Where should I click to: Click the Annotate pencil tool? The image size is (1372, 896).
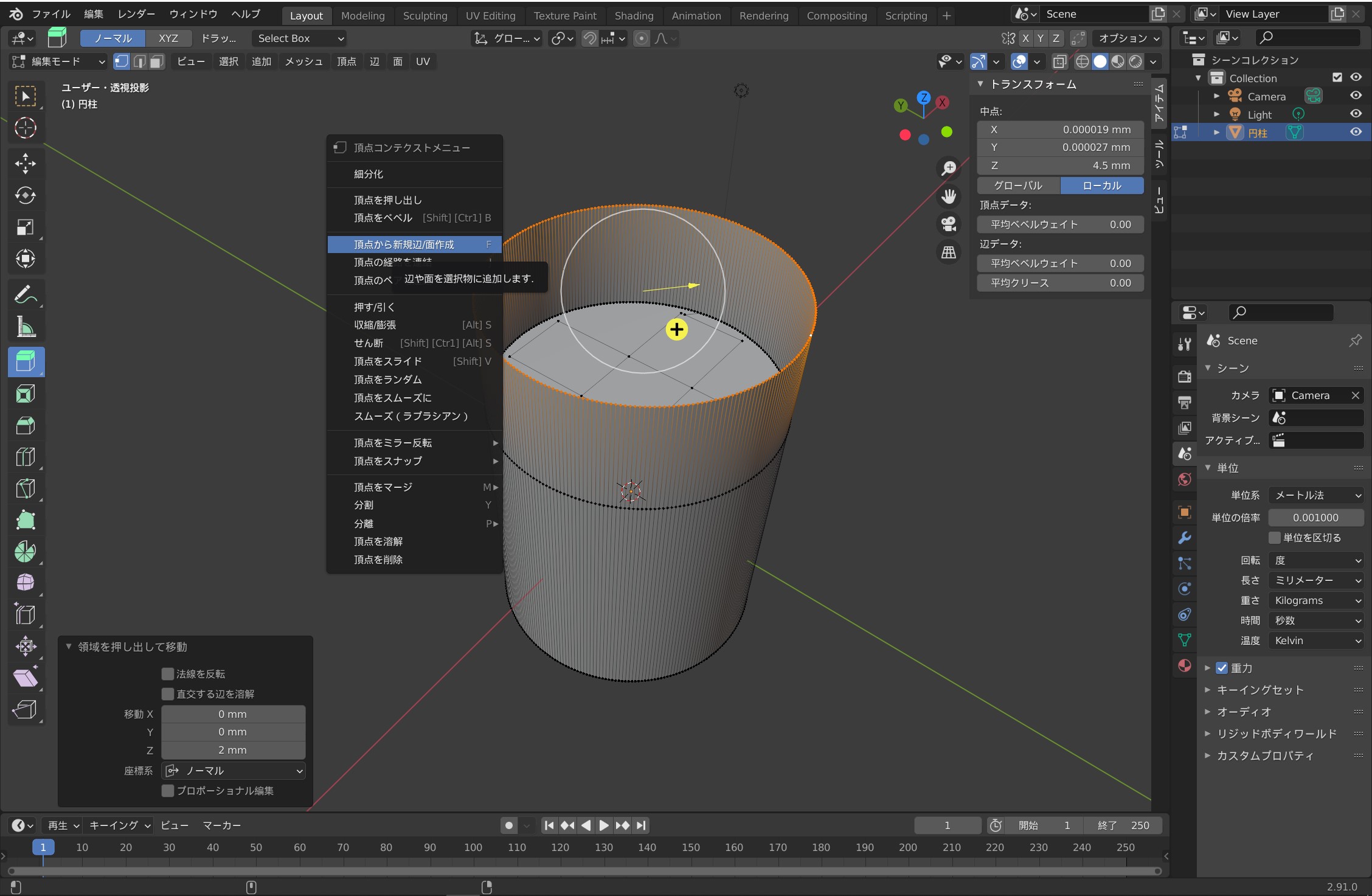25,295
